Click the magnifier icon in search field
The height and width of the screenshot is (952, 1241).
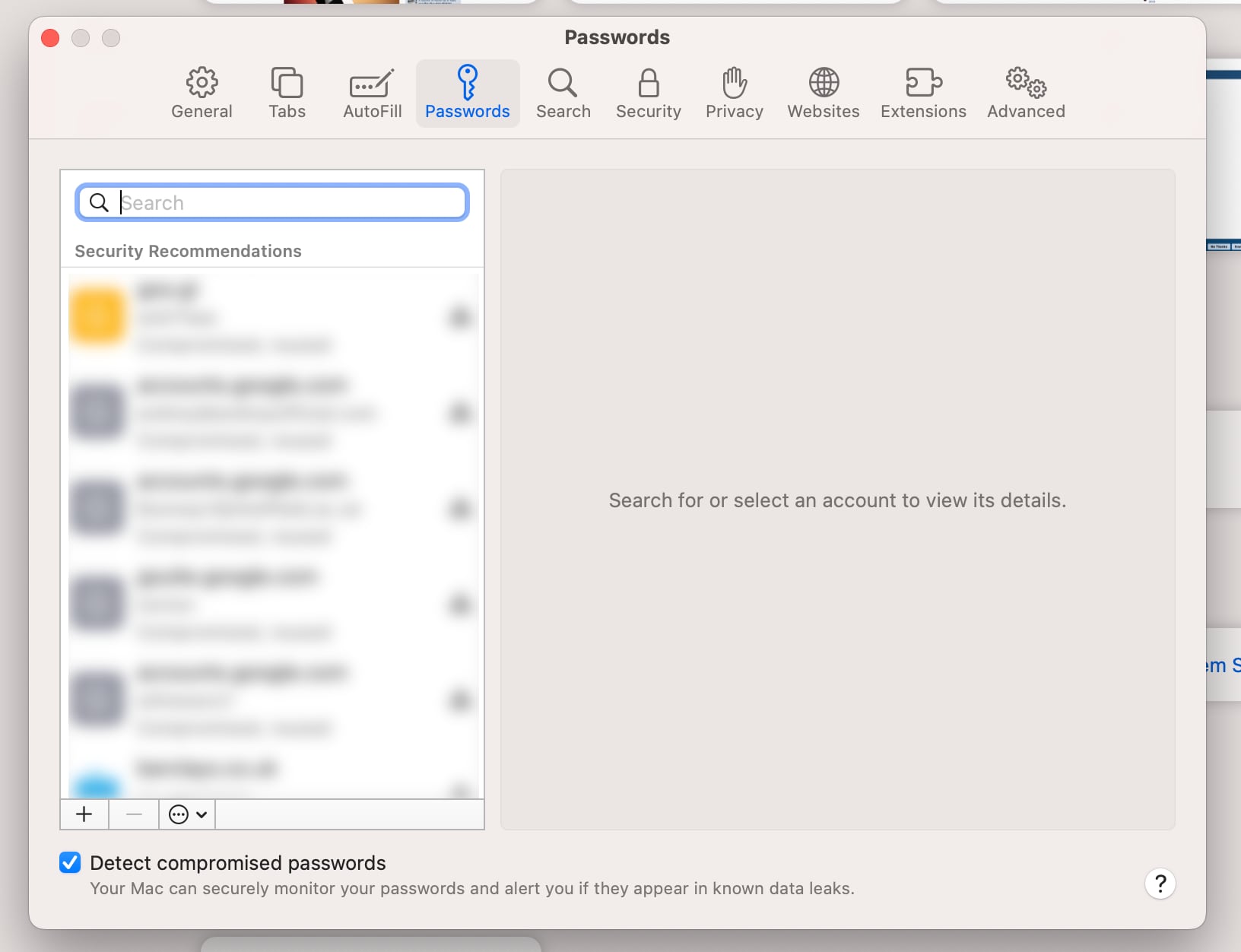[99, 202]
